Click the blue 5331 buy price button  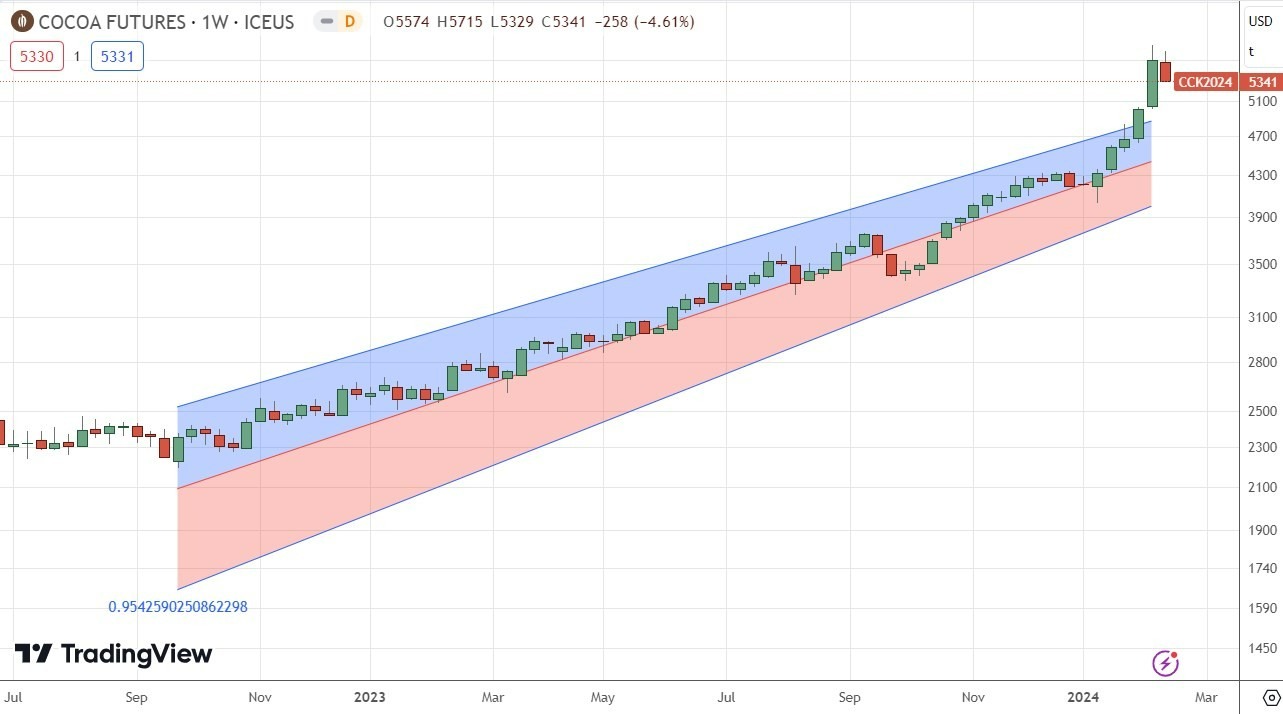pos(117,56)
